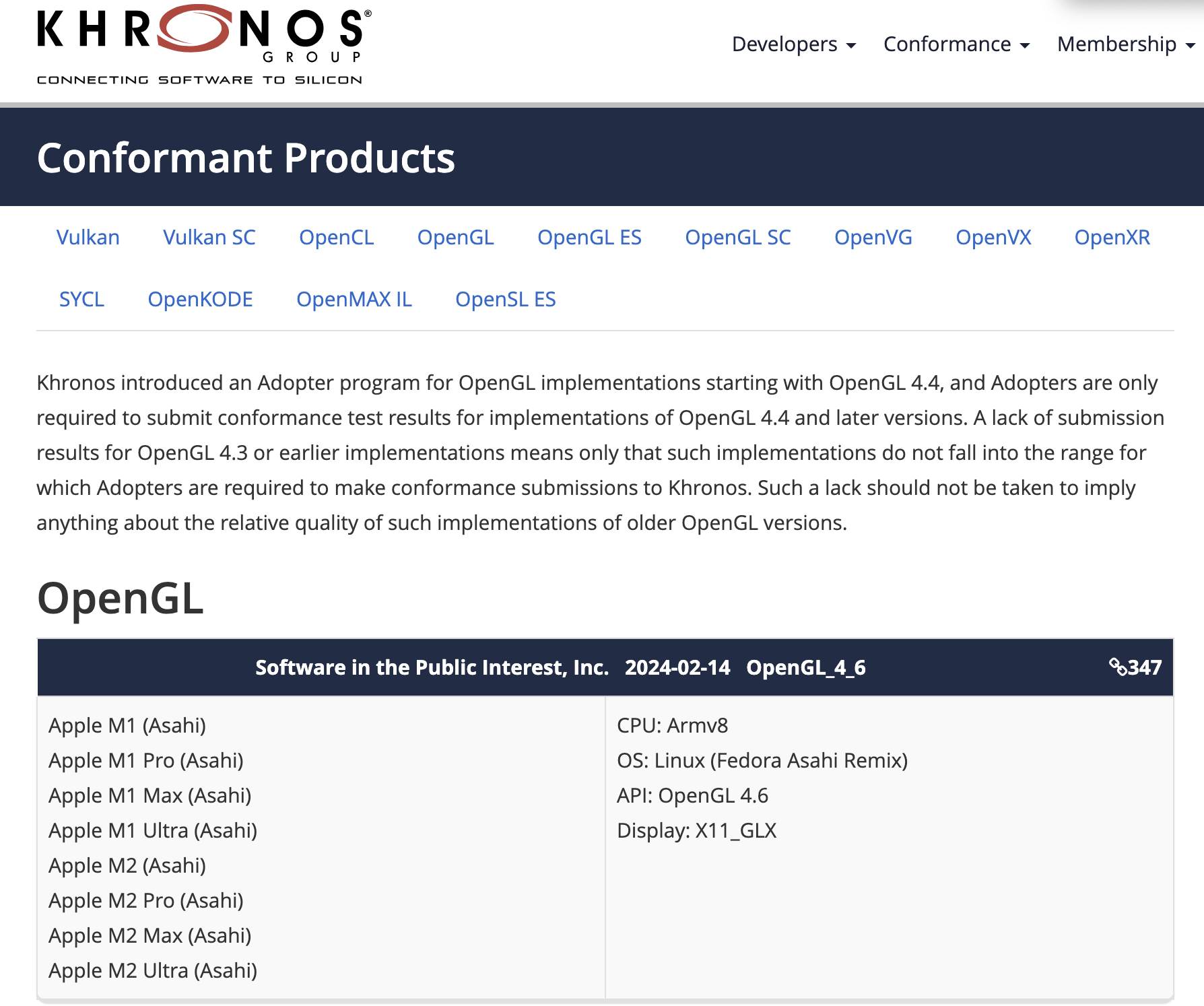Viewport: 1204px width, 1006px height.
Task: Visit the OpenKODE products link
Action: point(201,300)
